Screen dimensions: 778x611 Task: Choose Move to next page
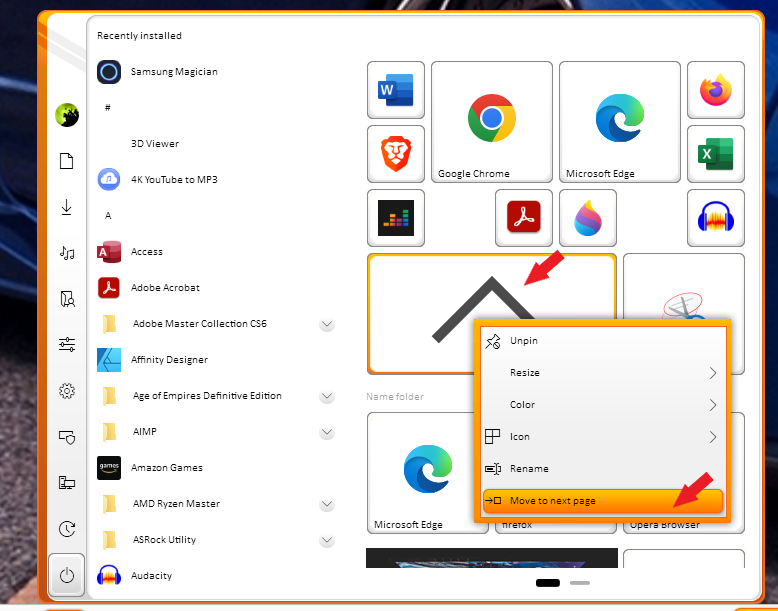point(602,501)
